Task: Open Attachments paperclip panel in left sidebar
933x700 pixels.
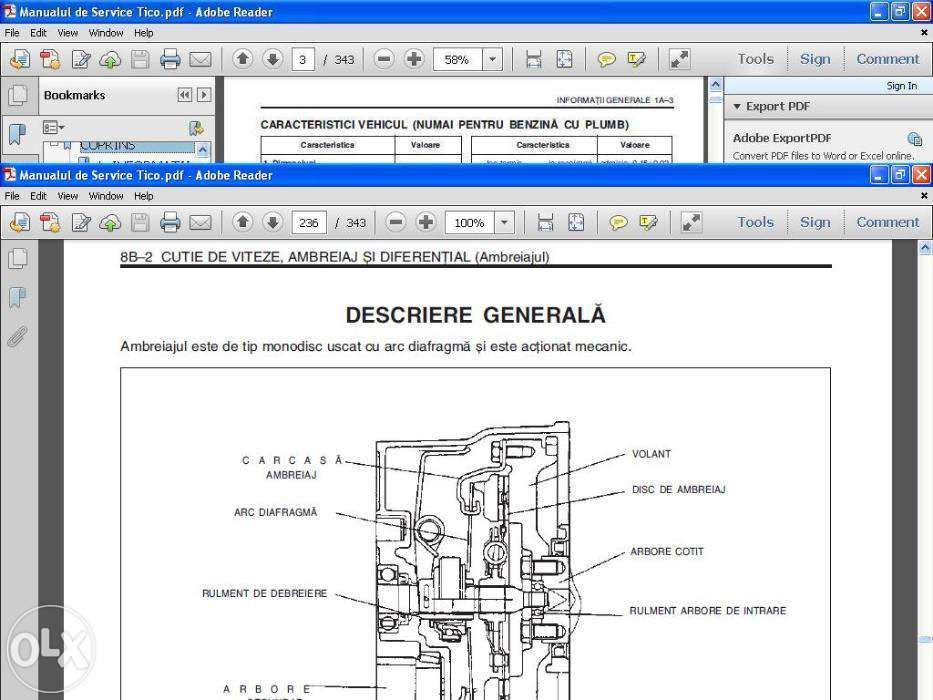Action: (17, 336)
